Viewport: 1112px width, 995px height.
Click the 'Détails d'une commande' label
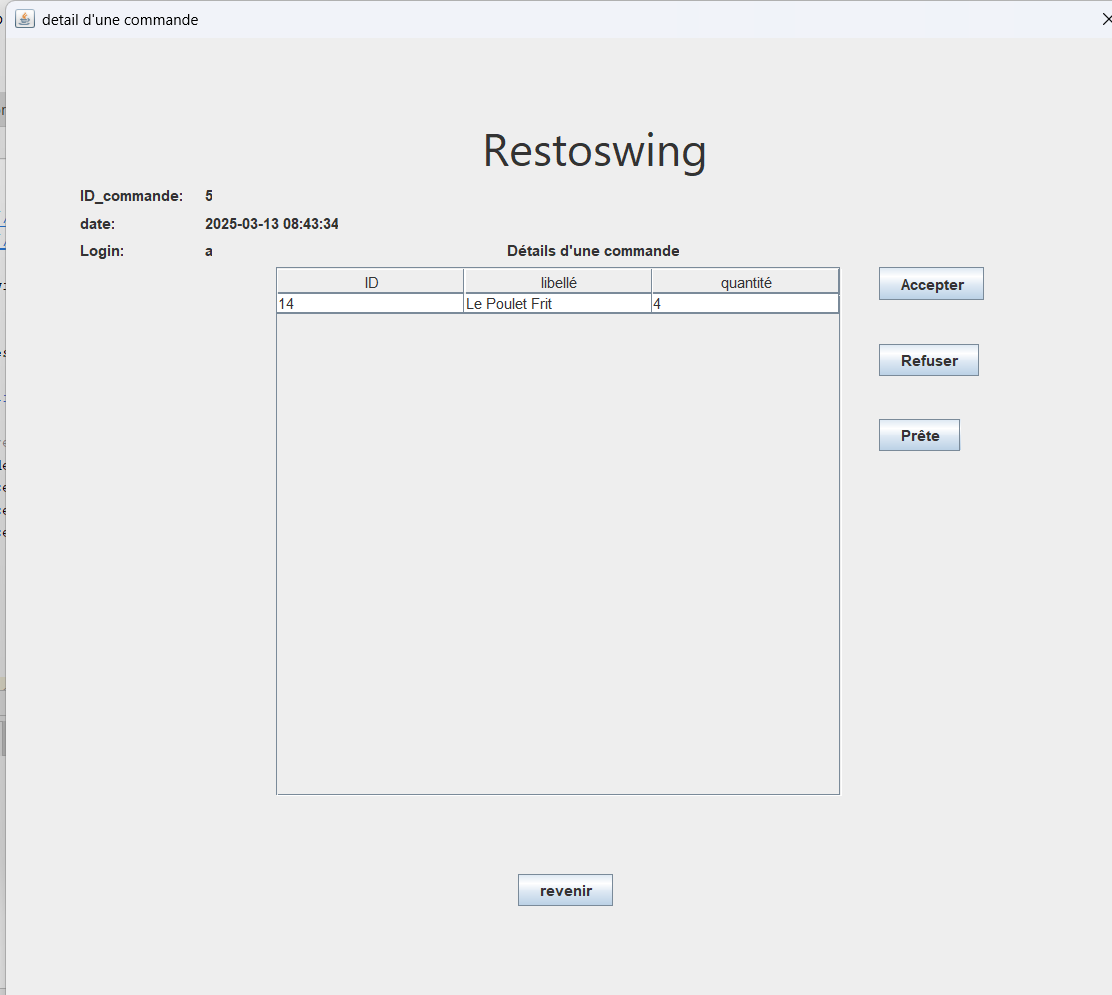(x=593, y=251)
